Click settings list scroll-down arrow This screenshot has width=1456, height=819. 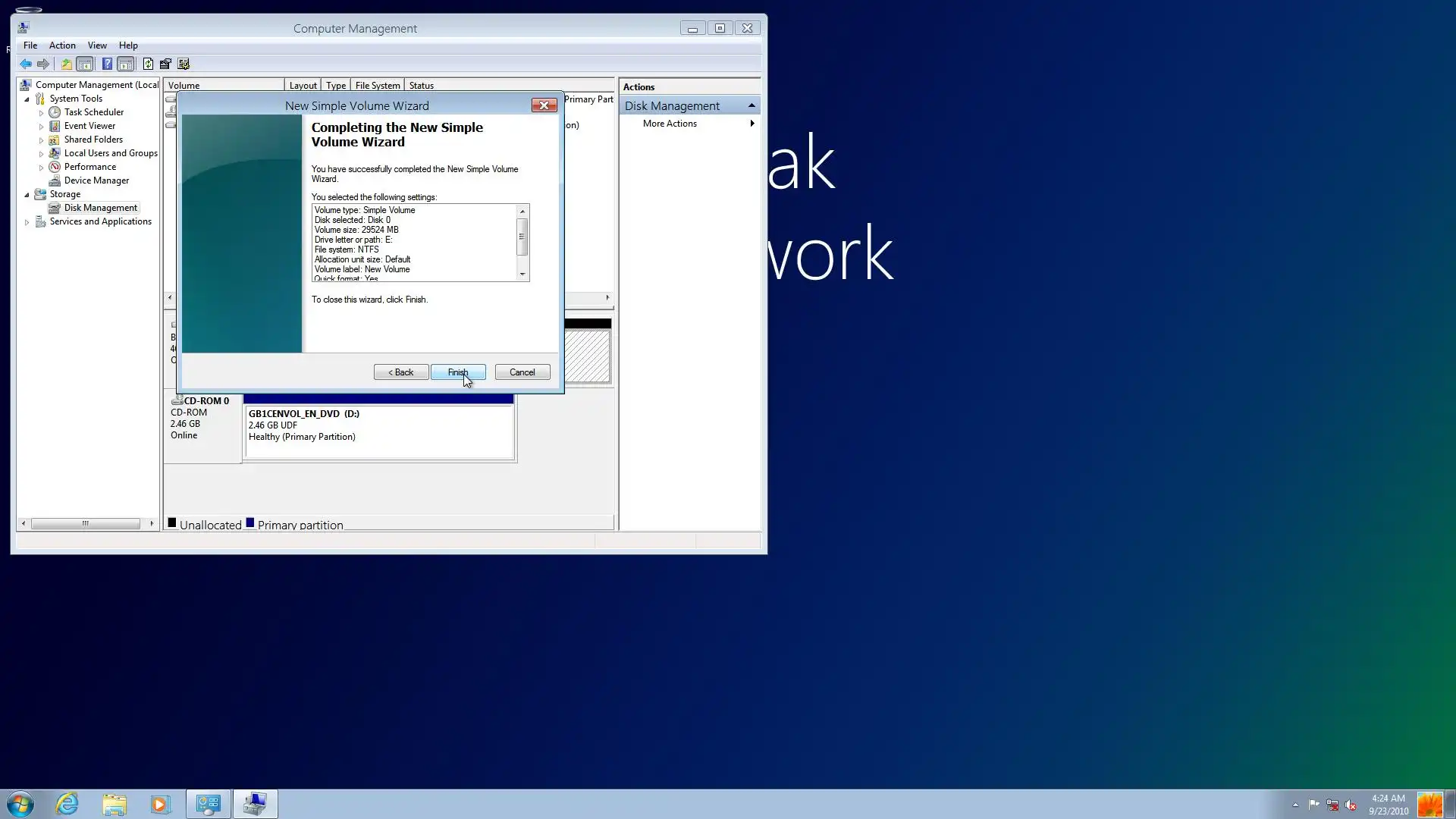(522, 275)
